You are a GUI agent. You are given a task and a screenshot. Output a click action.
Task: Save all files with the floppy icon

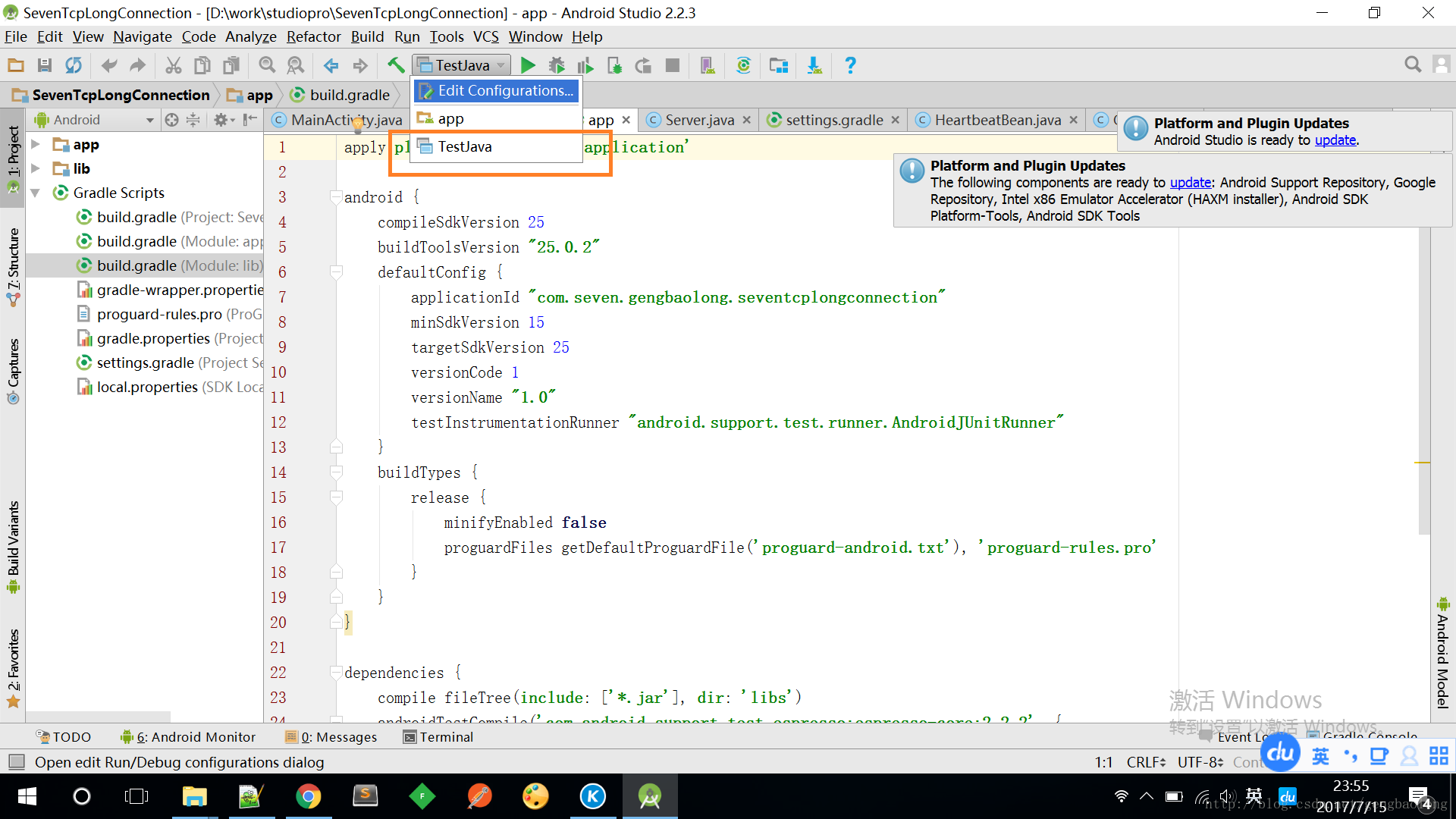coord(45,66)
